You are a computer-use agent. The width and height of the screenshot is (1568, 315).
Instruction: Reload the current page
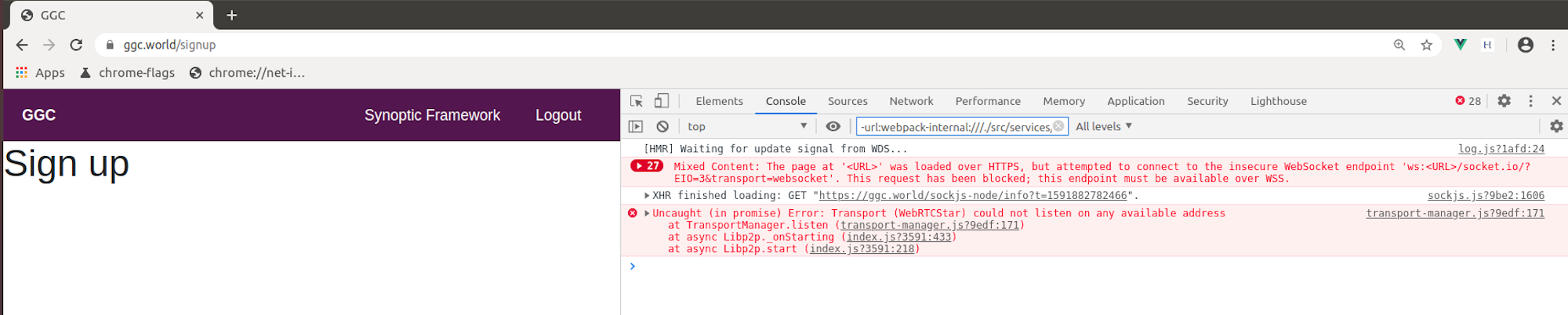pyautogui.click(x=76, y=45)
